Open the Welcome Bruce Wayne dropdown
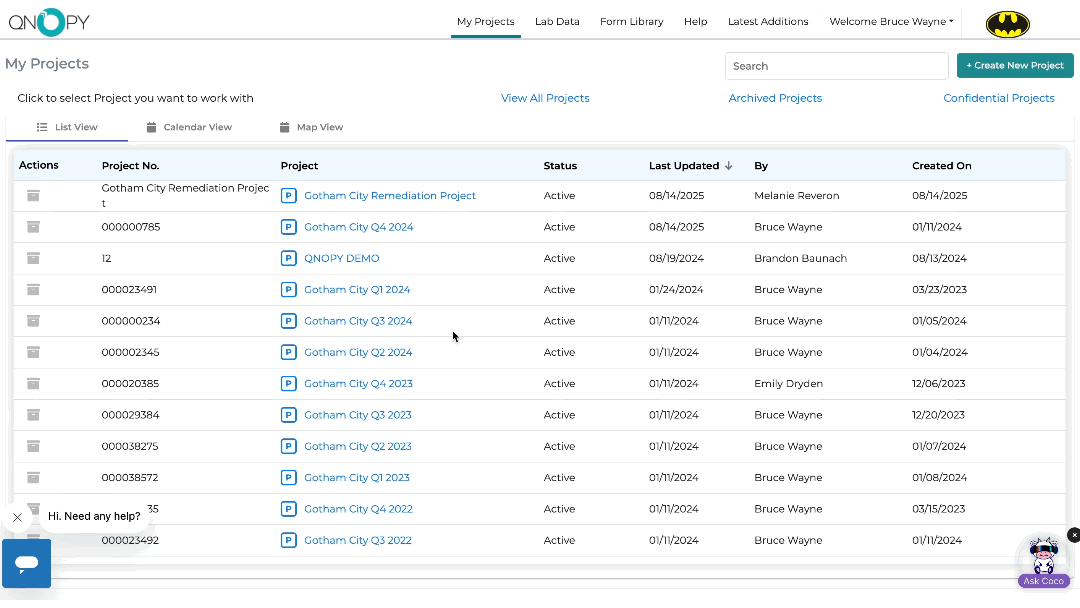Screen dimensions: 1080x608 tap(891, 21)
